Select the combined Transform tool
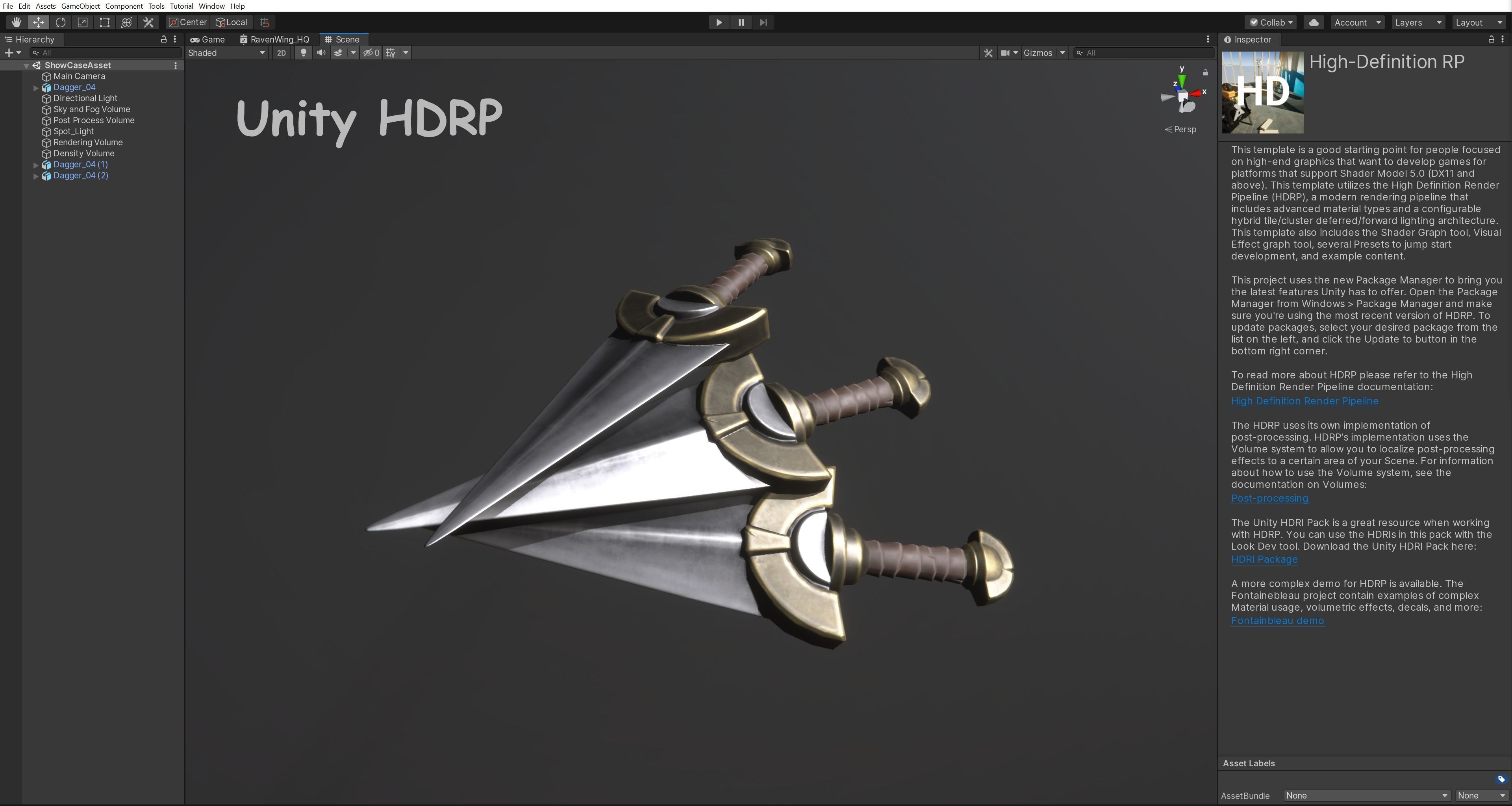Image resolution: width=1512 pixels, height=806 pixels. coord(127,22)
